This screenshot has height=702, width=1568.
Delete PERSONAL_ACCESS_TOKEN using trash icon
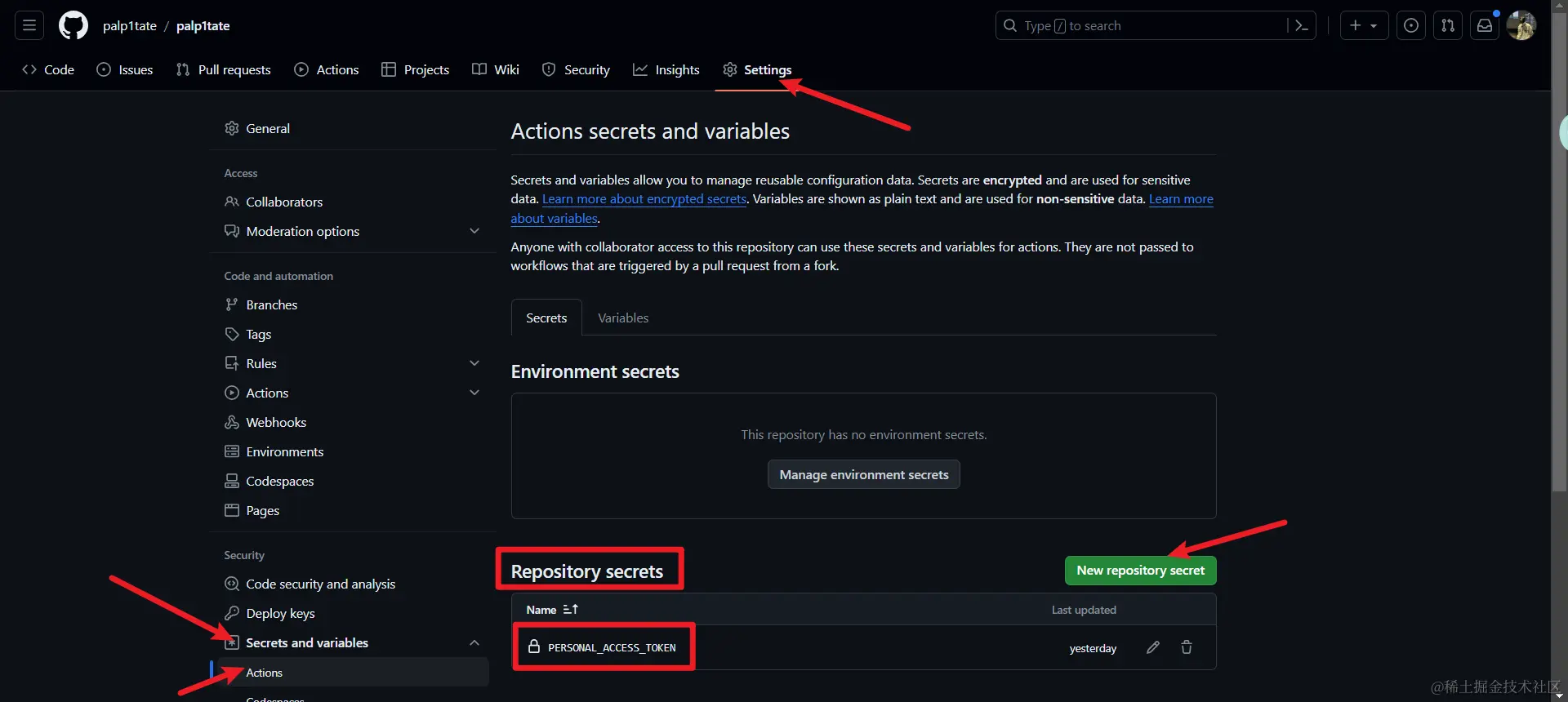click(x=1187, y=647)
